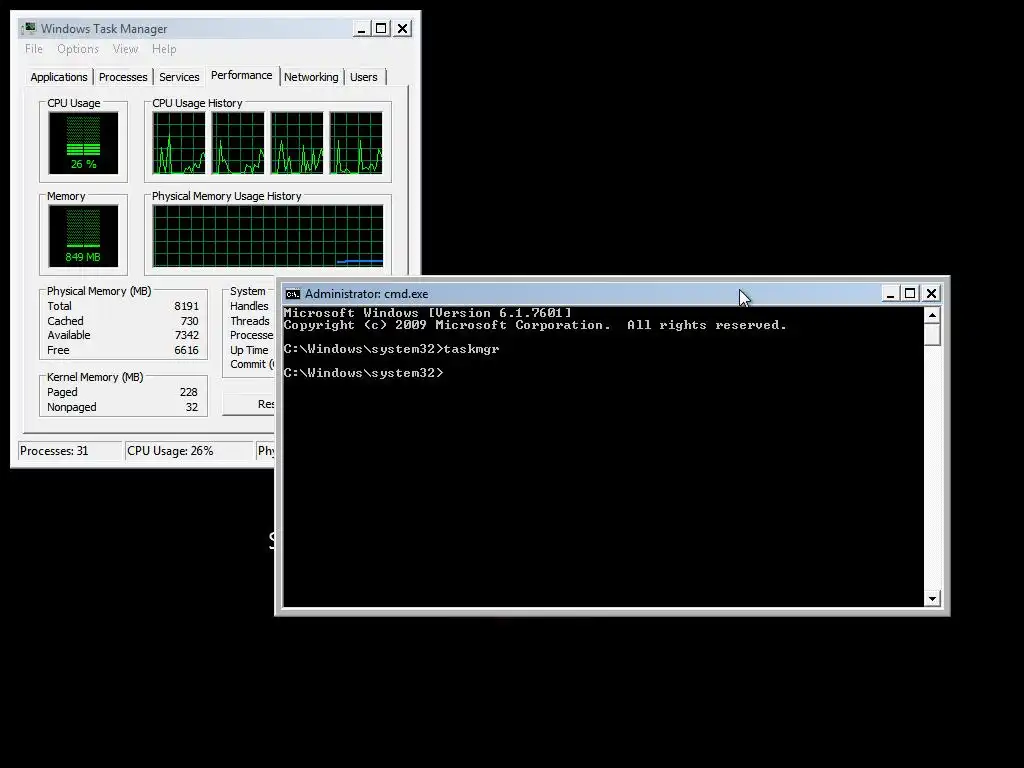Click the third CPU Usage History graph
This screenshot has height=768, width=1024.
click(297, 143)
